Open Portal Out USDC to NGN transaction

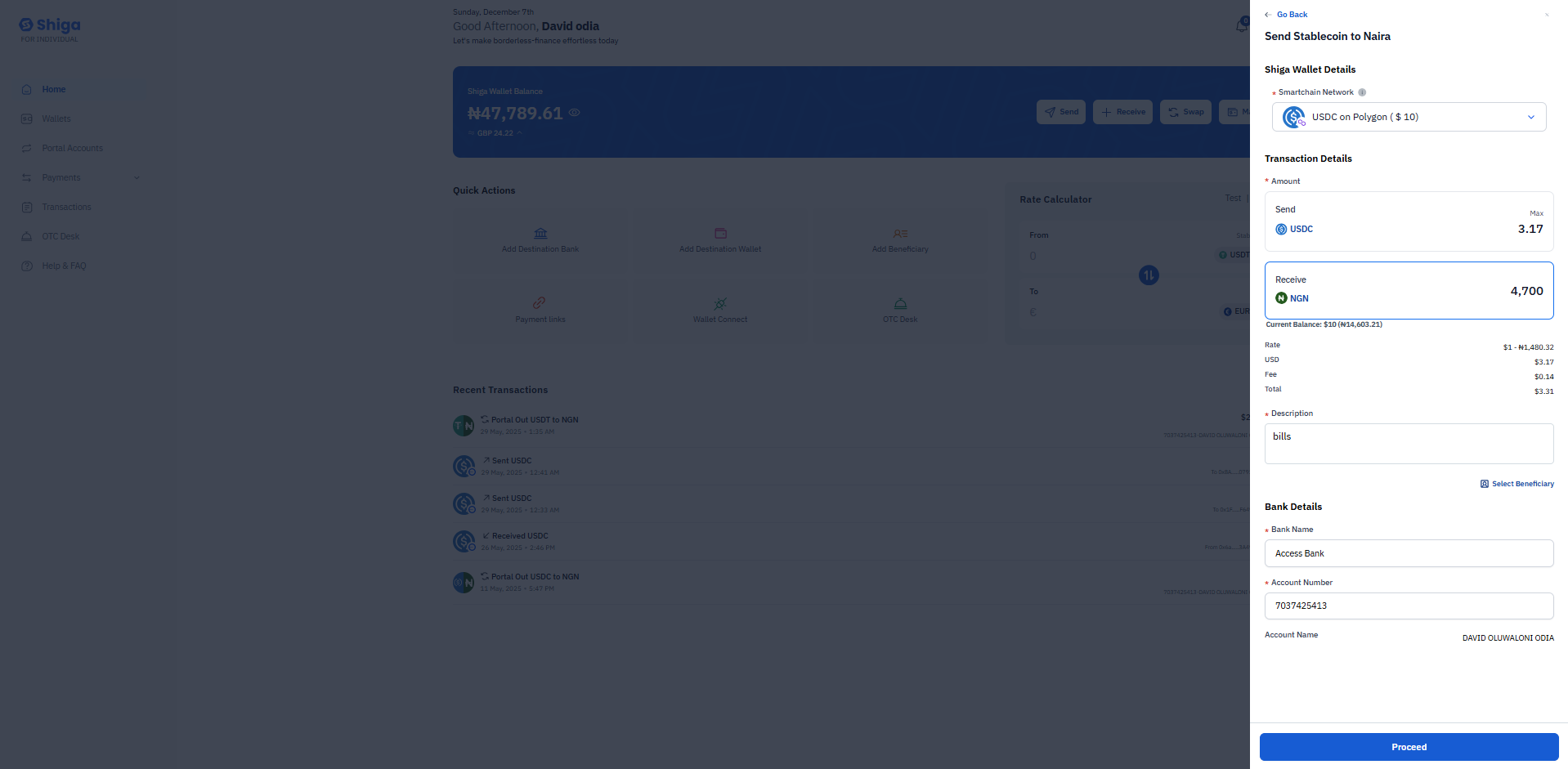[x=851, y=583]
